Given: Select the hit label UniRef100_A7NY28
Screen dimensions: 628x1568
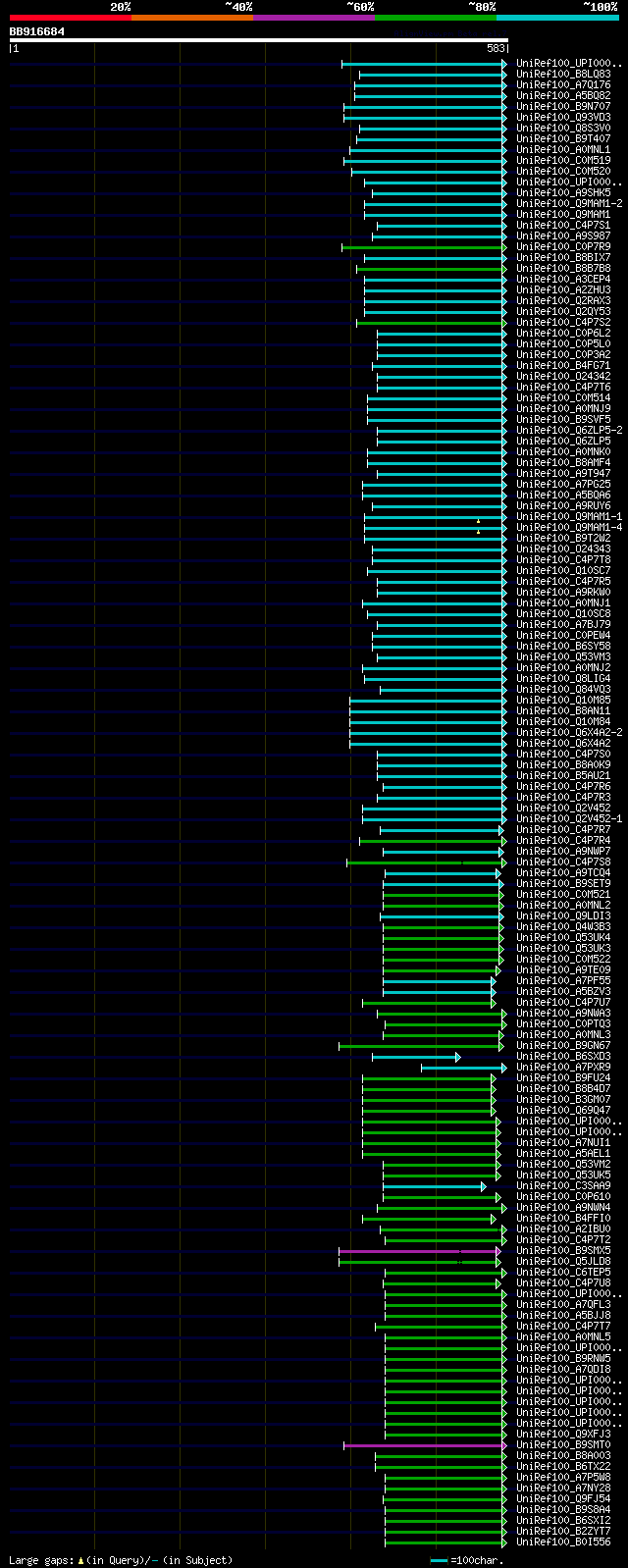Looking at the screenshot, I should [563, 1488].
